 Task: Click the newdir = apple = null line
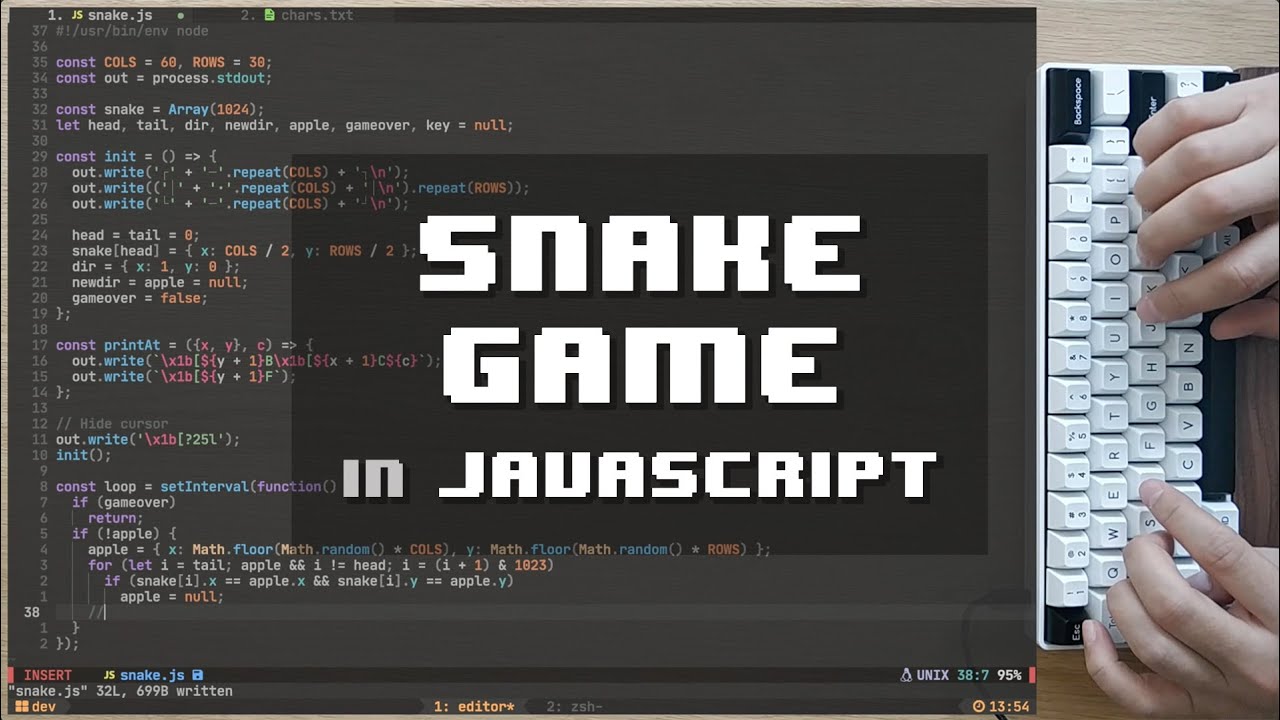(160, 282)
